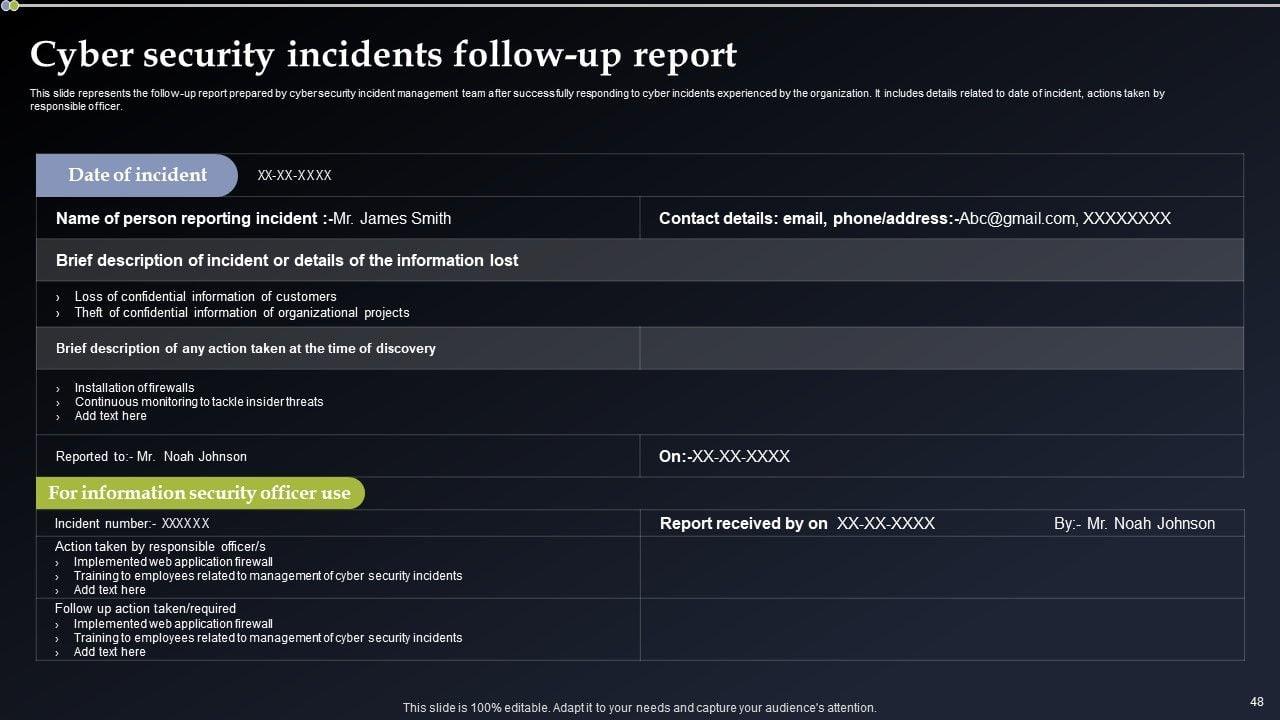Click the slide title 'Cyber security incidents follow-up report'
The height and width of the screenshot is (720, 1280).
(x=383, y=55)
